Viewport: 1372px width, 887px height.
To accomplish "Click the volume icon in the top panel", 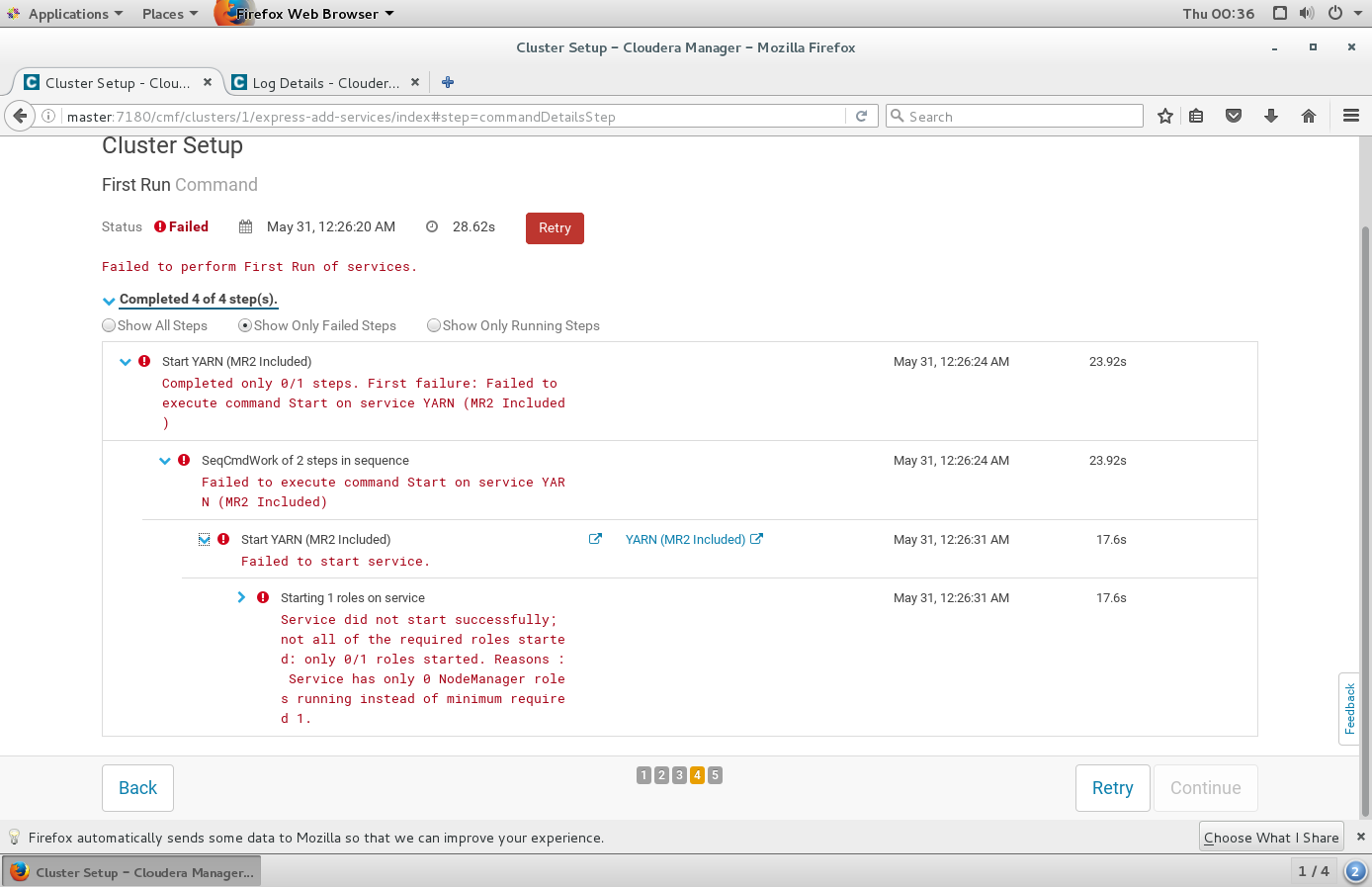I will click(1307, 13).
